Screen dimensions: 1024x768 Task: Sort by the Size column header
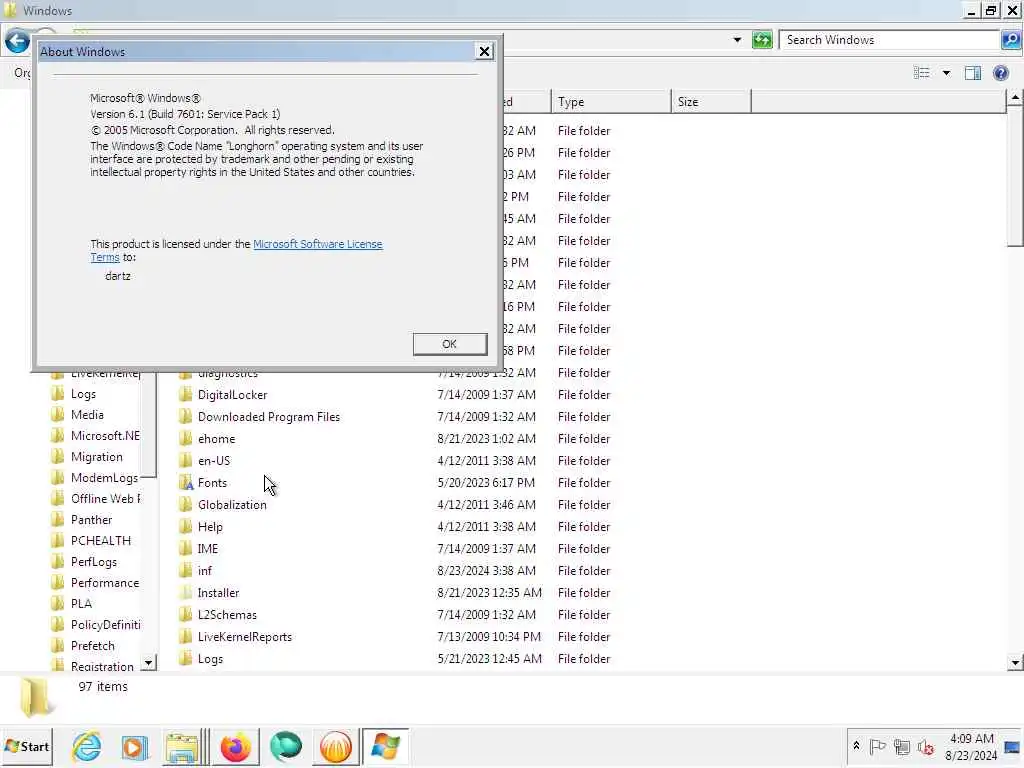click(x=711, y=102)
